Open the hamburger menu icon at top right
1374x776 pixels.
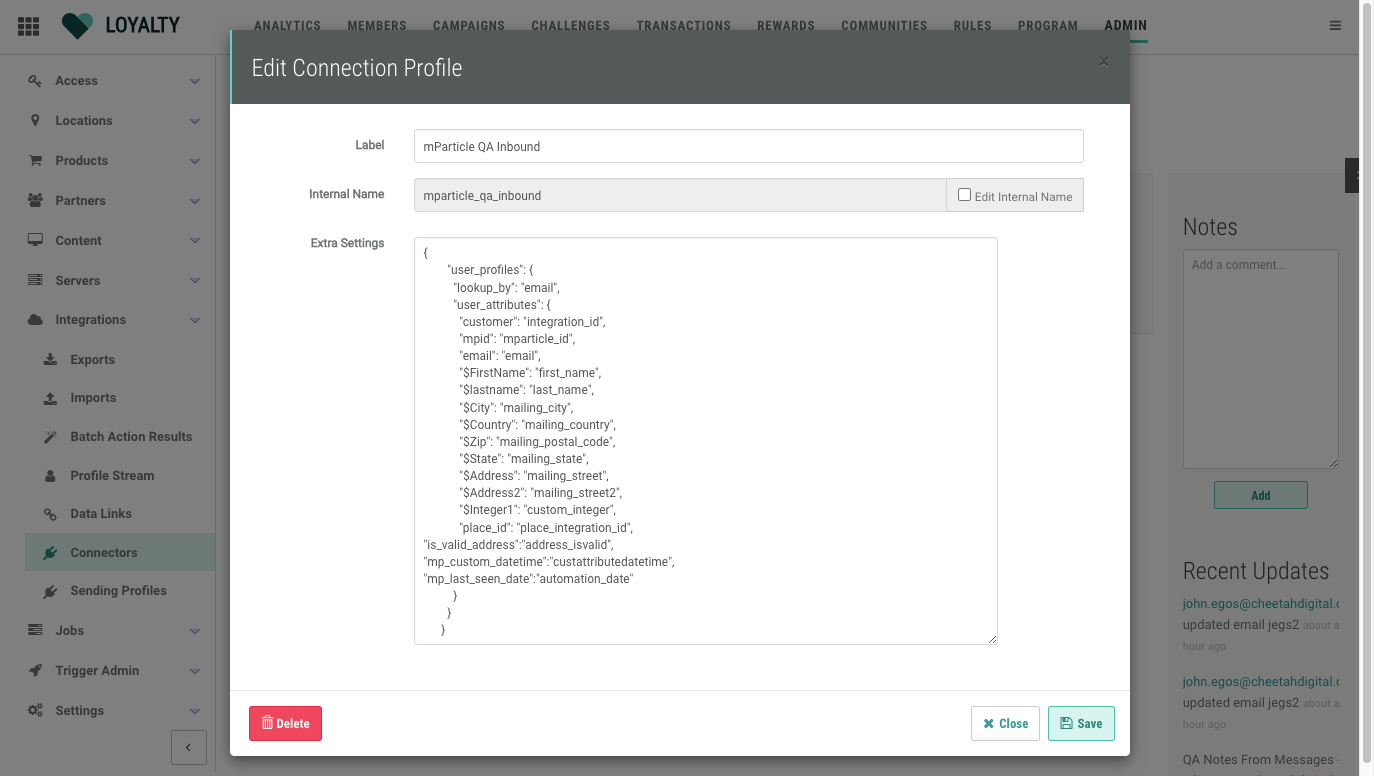(1335, 26)
